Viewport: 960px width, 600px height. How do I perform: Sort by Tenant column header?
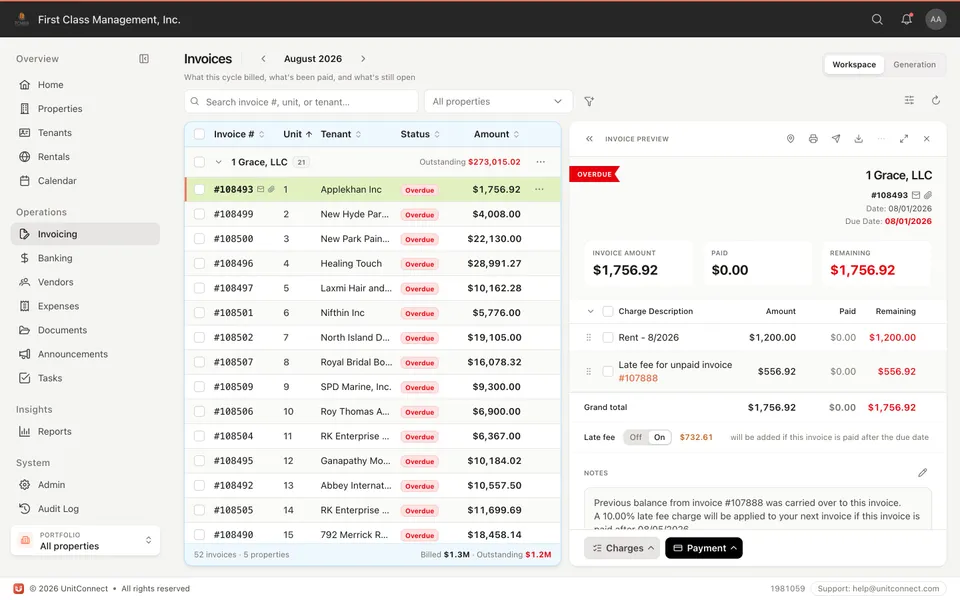click(340, 134)
